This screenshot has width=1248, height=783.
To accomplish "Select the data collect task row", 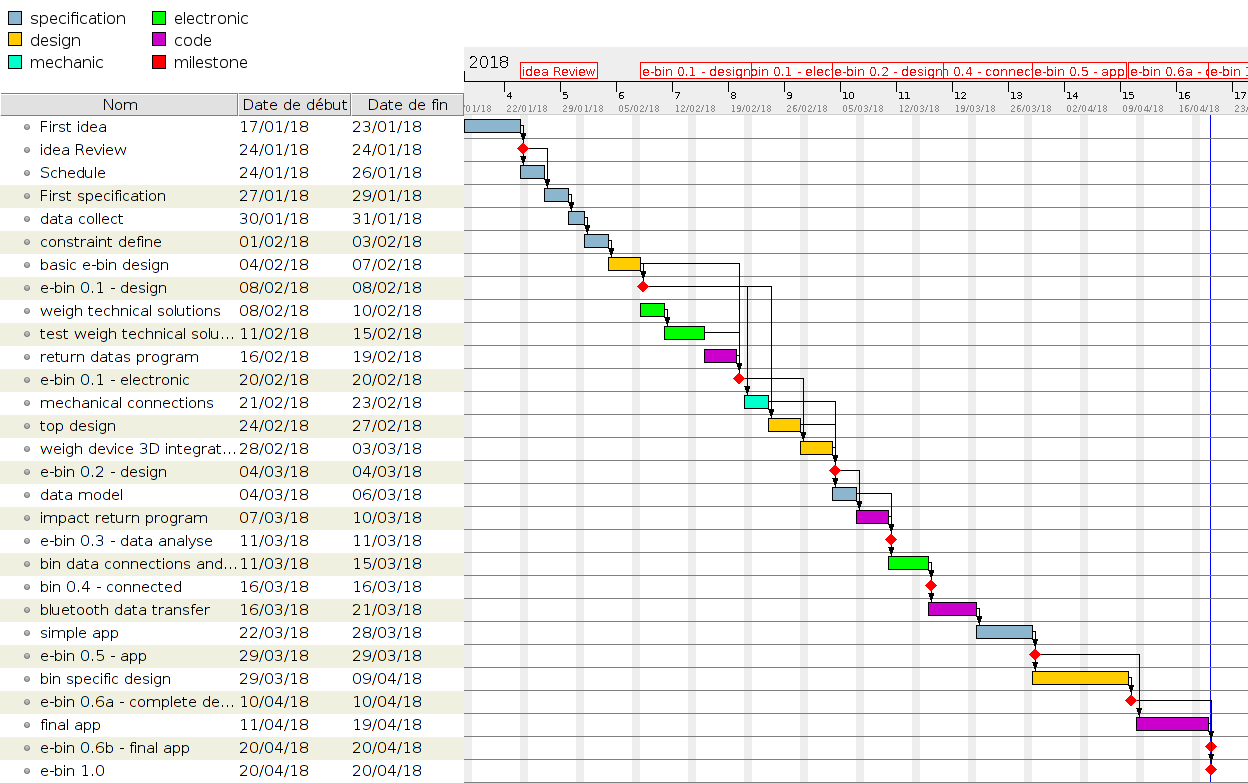I will point(232,219).
